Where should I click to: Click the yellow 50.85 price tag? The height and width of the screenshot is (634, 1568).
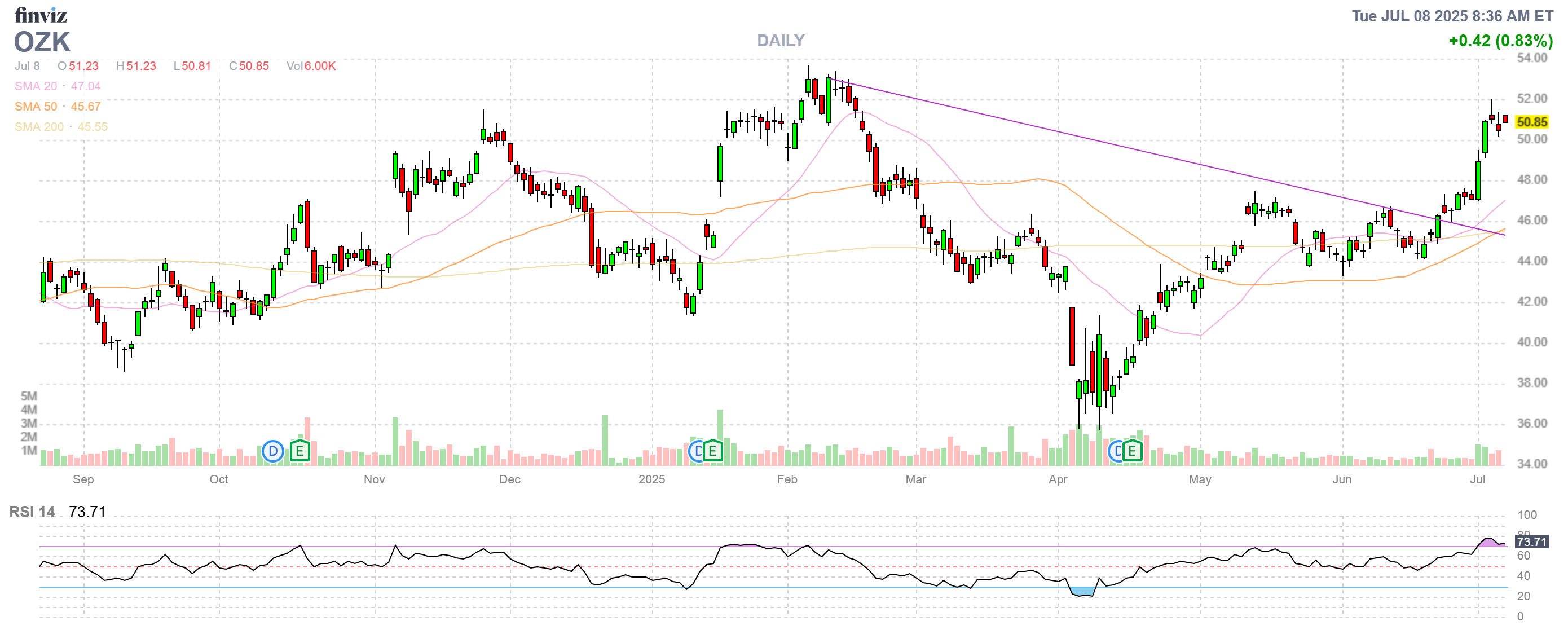click(x=1531, y=122)
